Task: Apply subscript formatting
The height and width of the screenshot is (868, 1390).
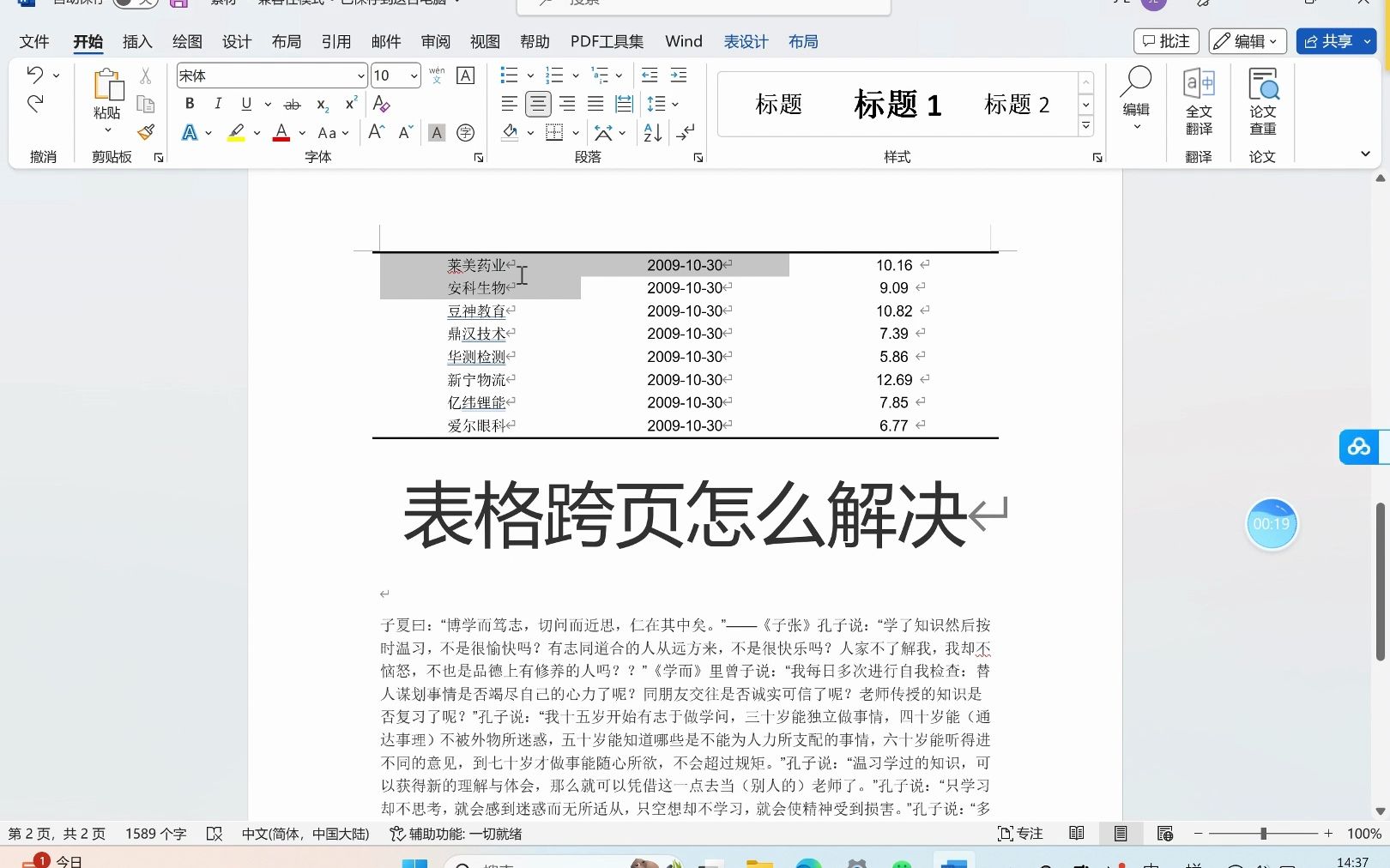Action: point(323,104)
